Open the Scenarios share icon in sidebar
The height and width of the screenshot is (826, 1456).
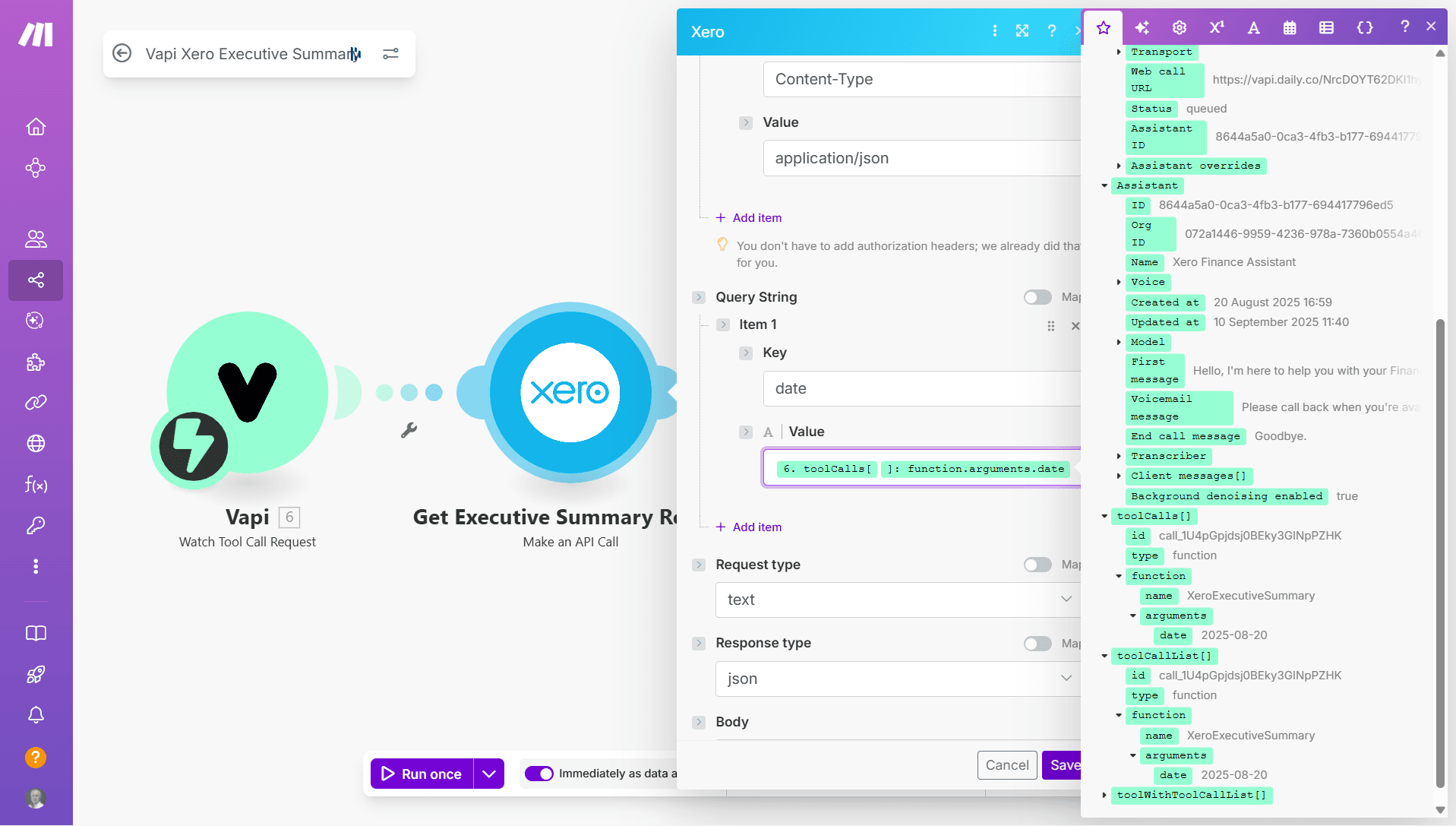coord(36,280)
